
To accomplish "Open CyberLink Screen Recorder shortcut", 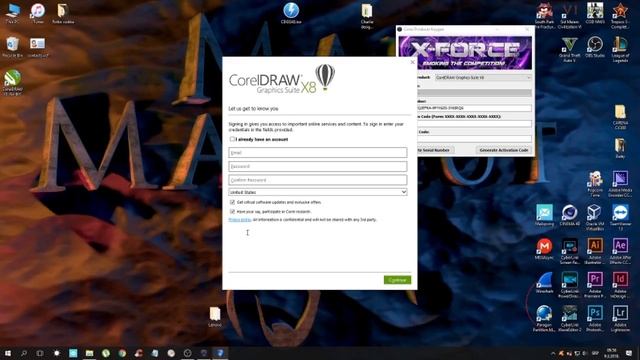I will (569, 251).
